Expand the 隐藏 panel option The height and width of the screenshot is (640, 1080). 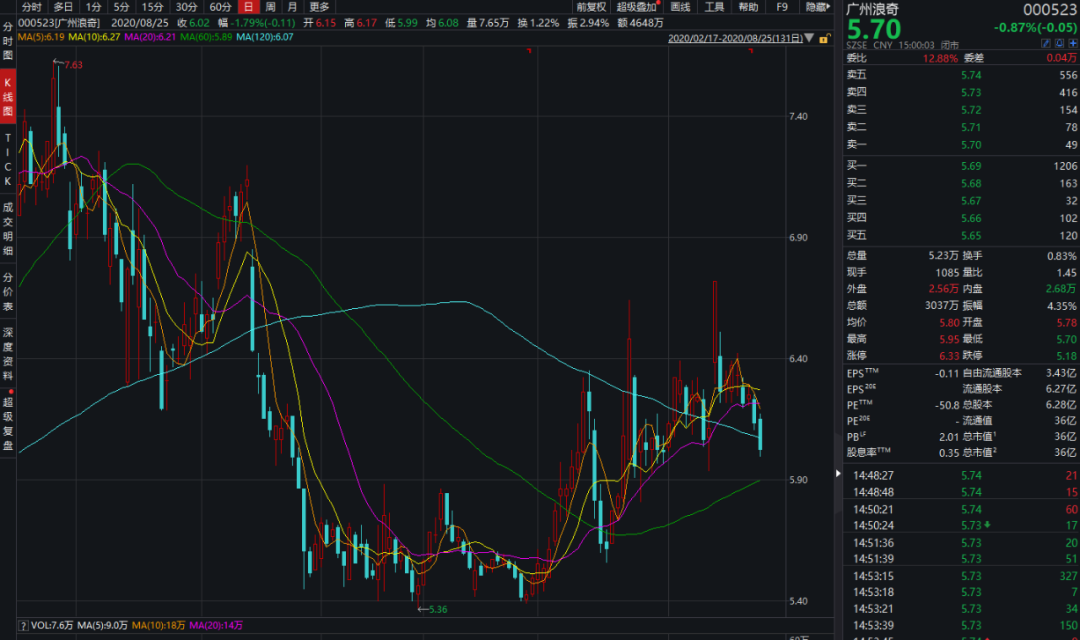[x=816, y=7]
